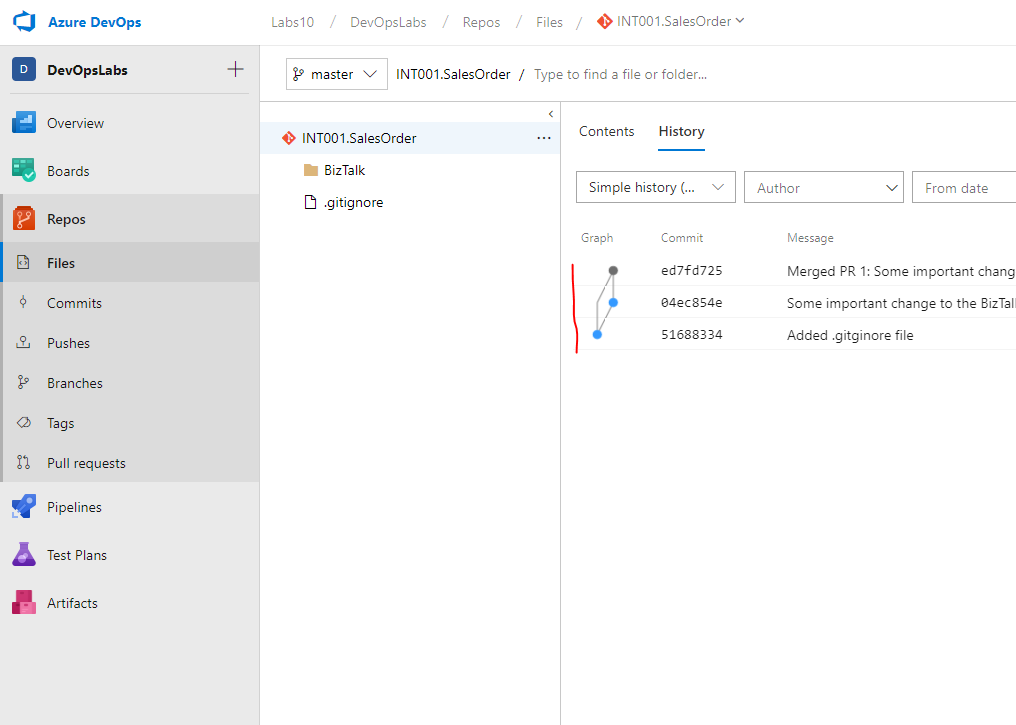Image resolution: width=1016 pixels, height=725 pixels.
Task: Switch to the Contents tab
Action: 606,132
